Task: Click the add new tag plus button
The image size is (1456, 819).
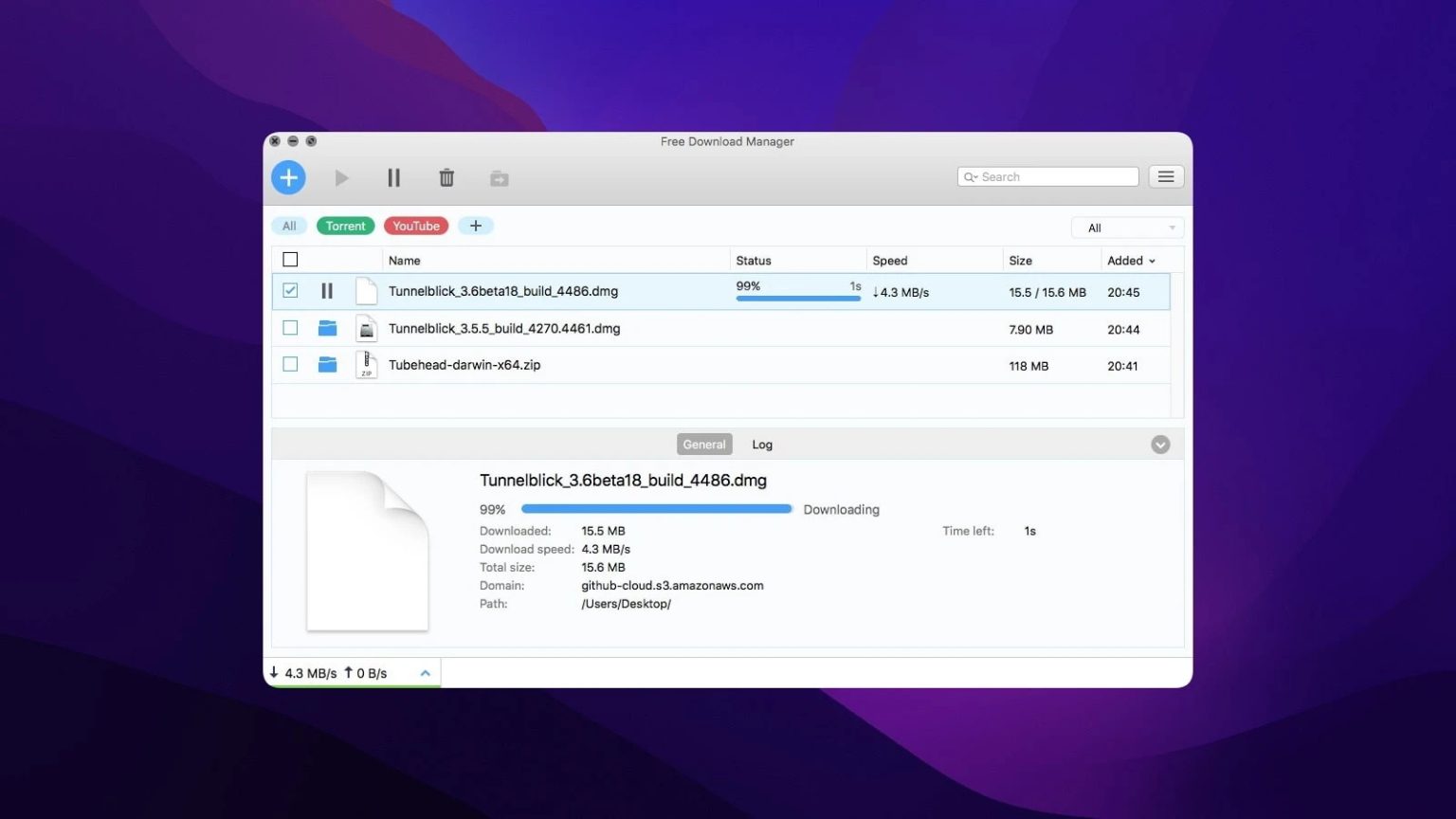Action: [476, 226]
